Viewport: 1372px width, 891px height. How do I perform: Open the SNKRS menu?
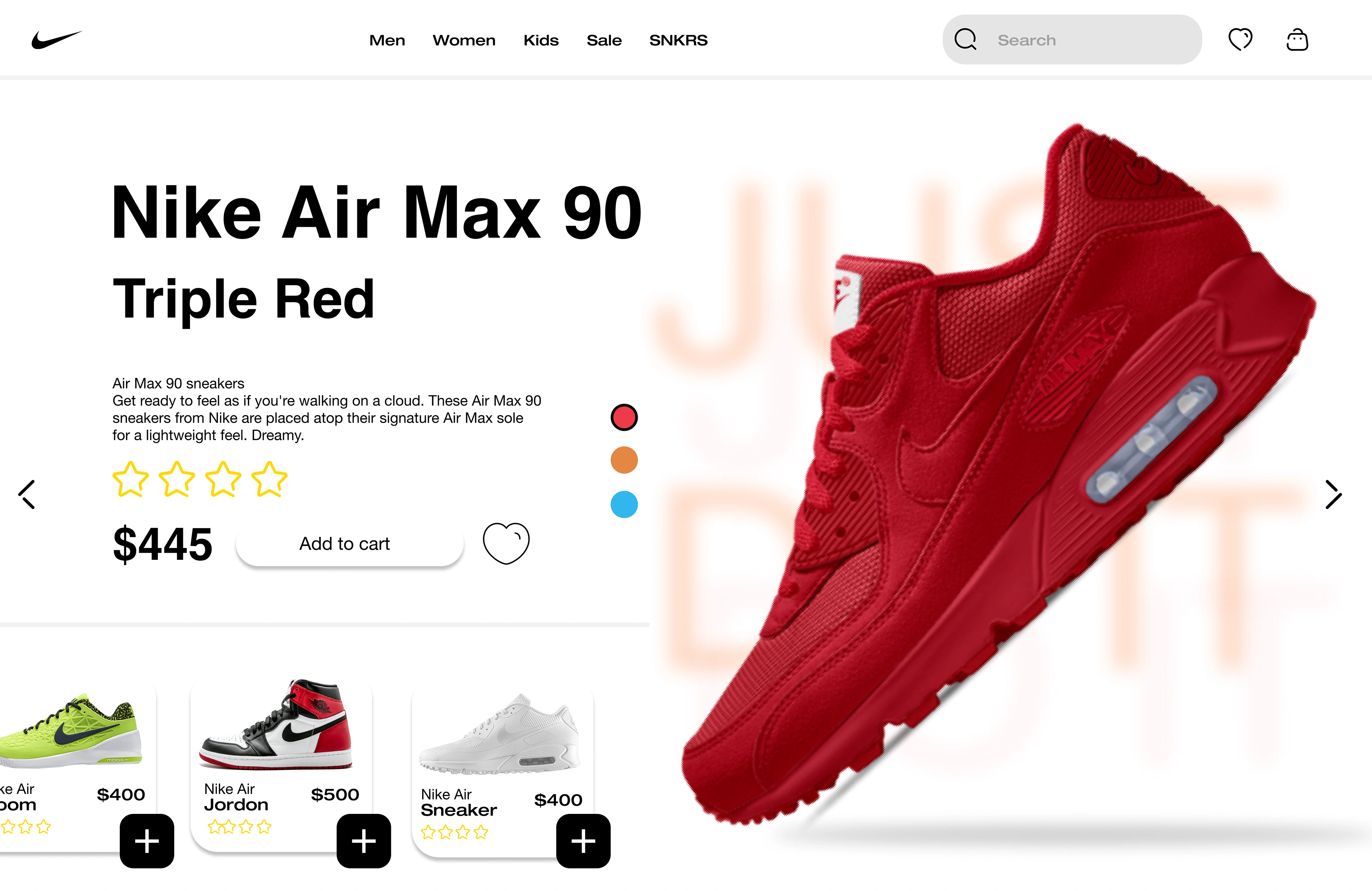pyautogui.click(x=678, y=40)
